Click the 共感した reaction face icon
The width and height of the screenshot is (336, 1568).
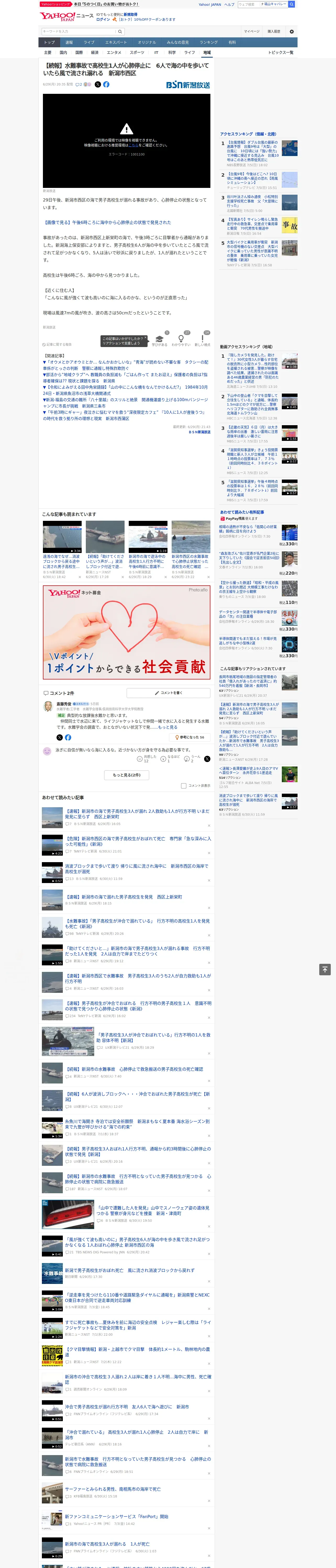tap(140, 759)
